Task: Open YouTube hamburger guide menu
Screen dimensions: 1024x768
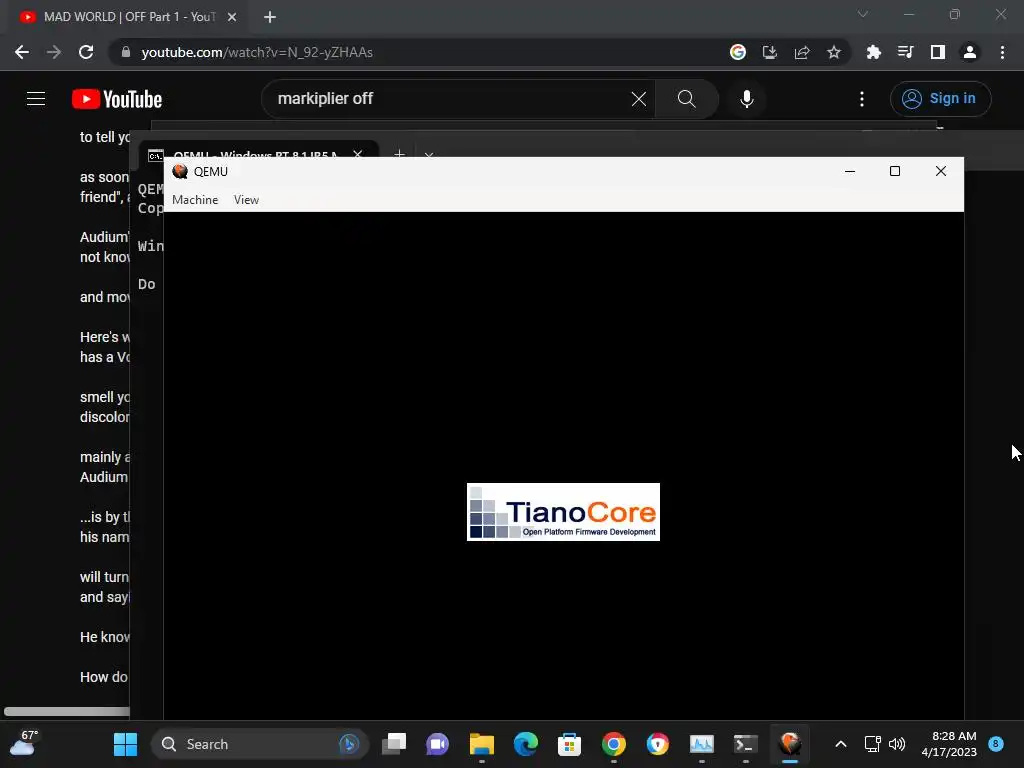Action: pyautogui.click(x=36, y=99)
